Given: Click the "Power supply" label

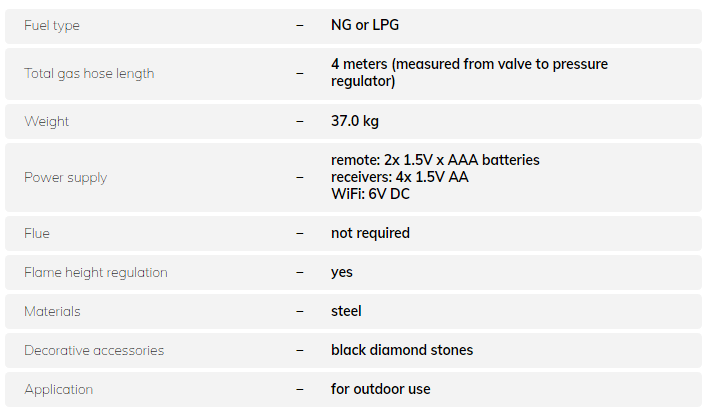Looking at the screenshot, I should coord(65,177).
